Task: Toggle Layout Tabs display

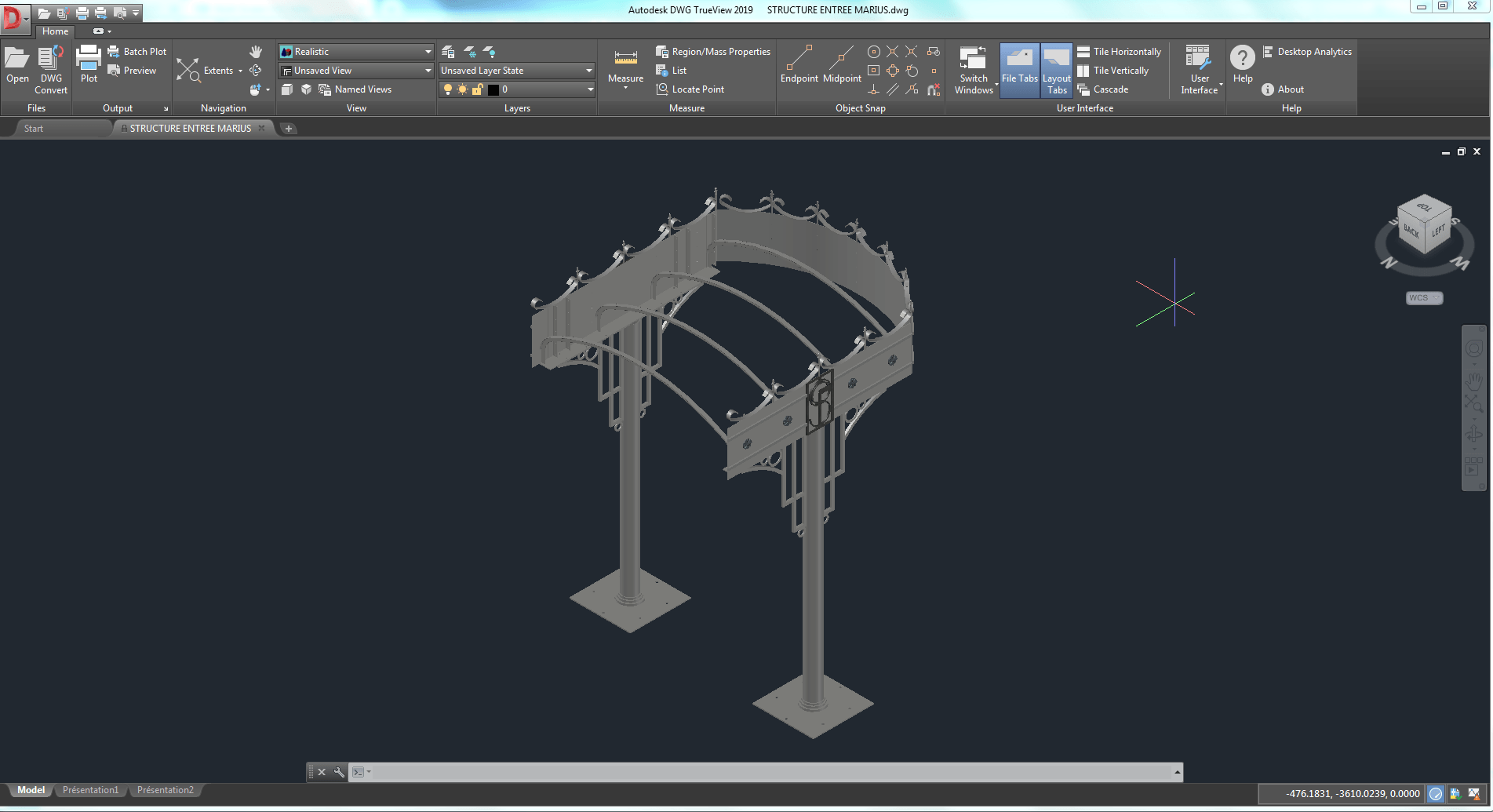Action: [x=1057, y=69]
